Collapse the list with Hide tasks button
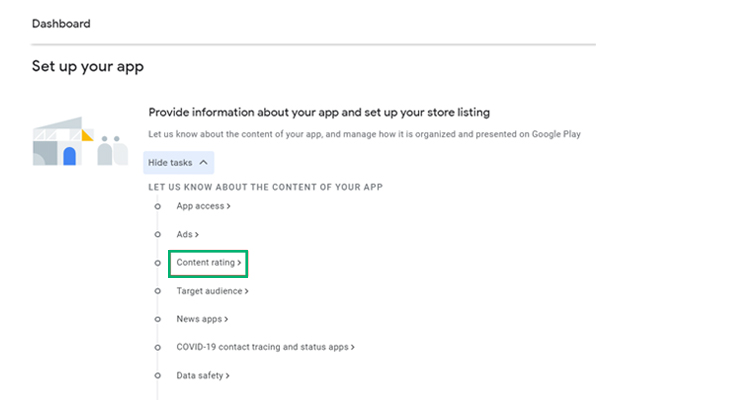 pos(178,163)
